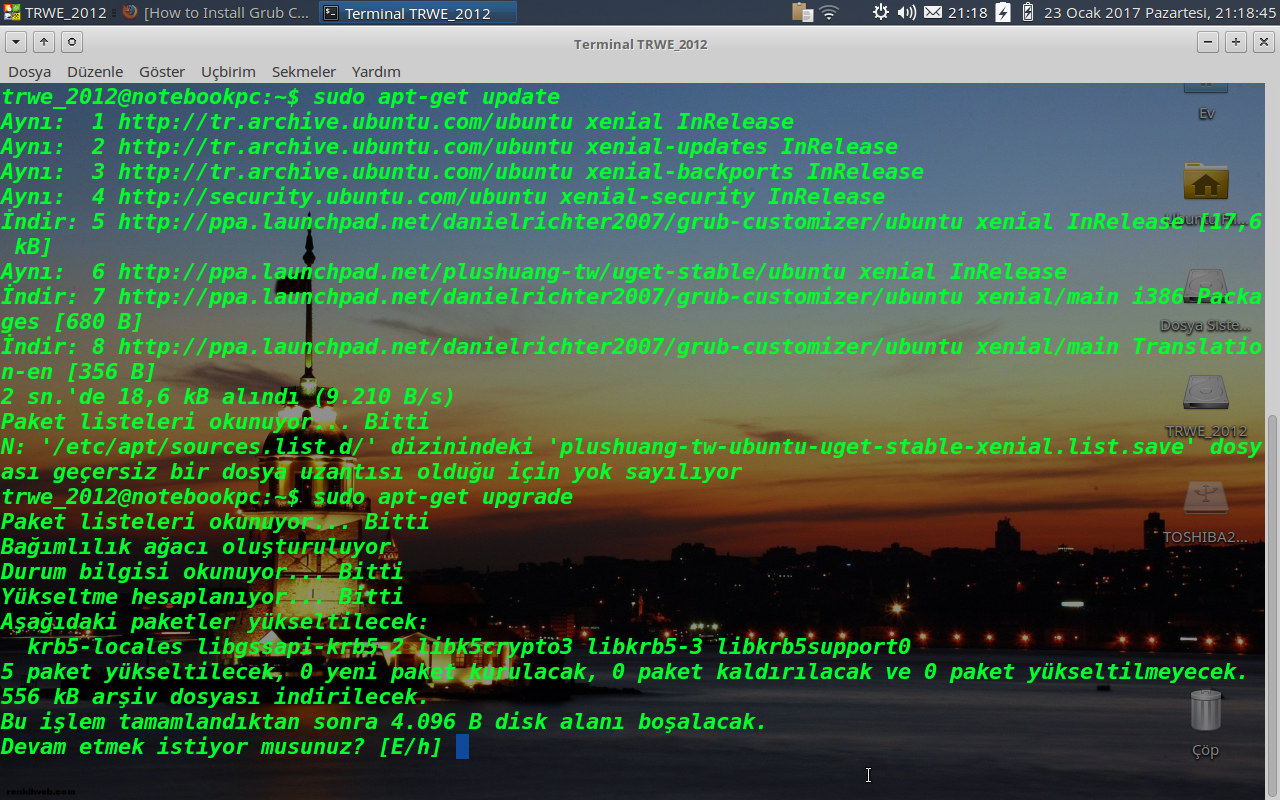
Task: Click the Çöp trash desktop icon
Action: pyautogui.click(x=1206, y=710)
